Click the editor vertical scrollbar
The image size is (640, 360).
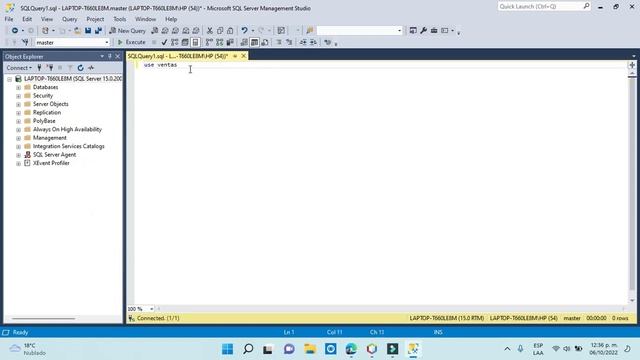tap(632, 184)
